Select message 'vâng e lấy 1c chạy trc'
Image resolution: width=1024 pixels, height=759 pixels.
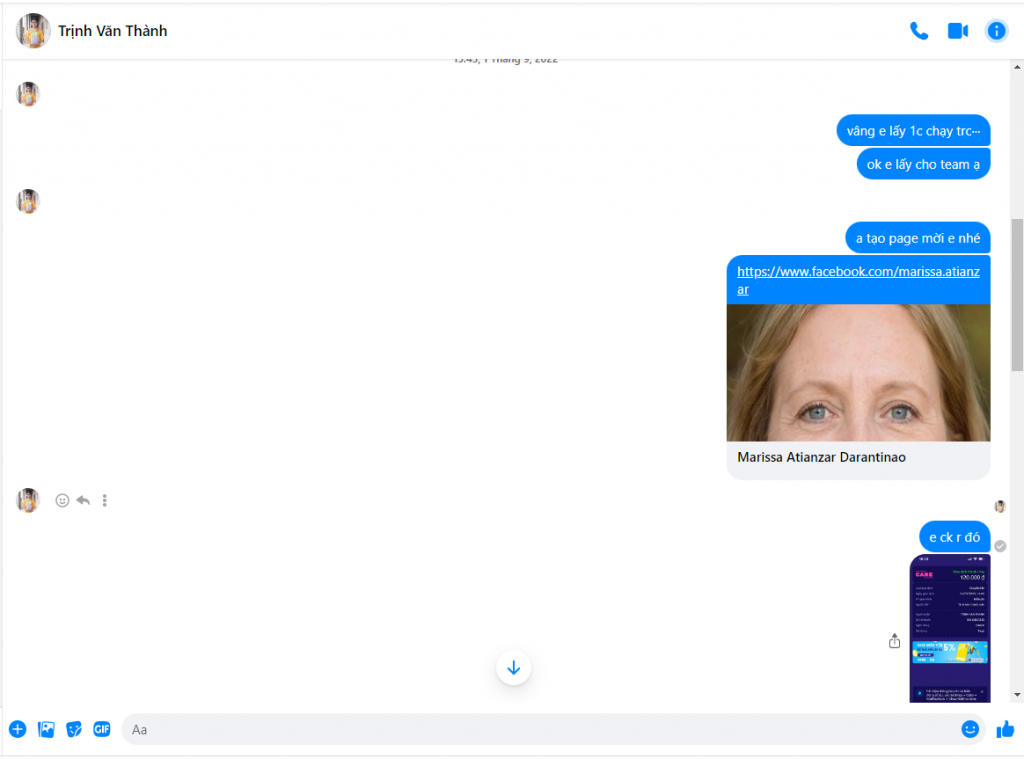913,131
